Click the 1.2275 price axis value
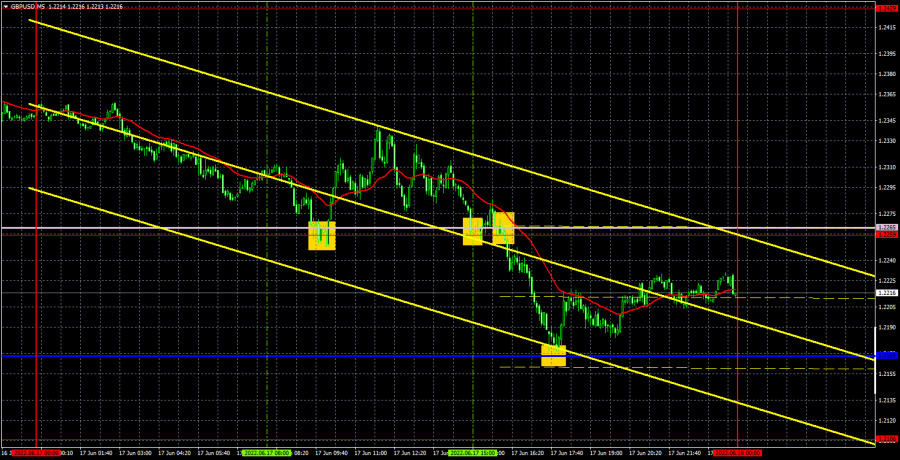The width and height of the screenshot is (900, 460). tap(886, 214)
